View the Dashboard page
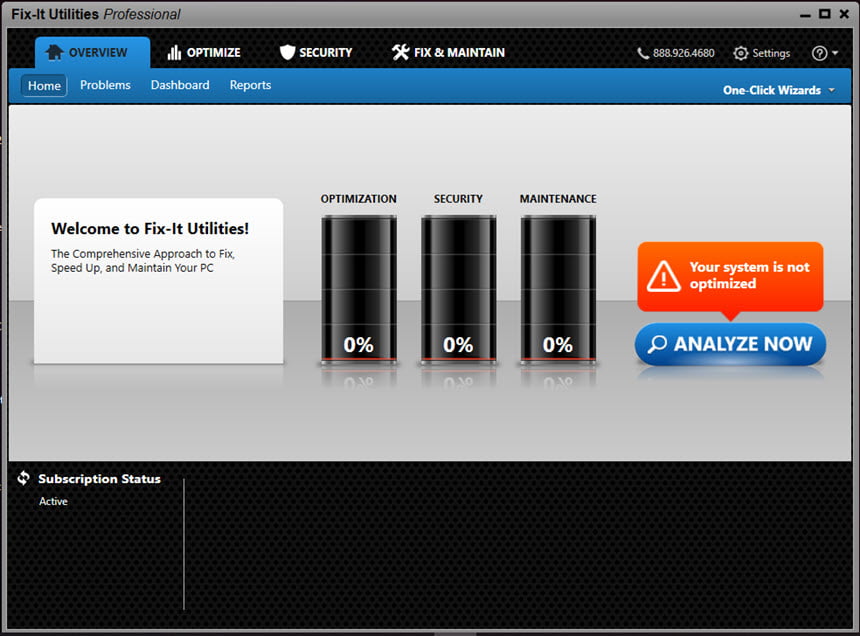Screen dimensions: 860x636 (x=180, y=85)
